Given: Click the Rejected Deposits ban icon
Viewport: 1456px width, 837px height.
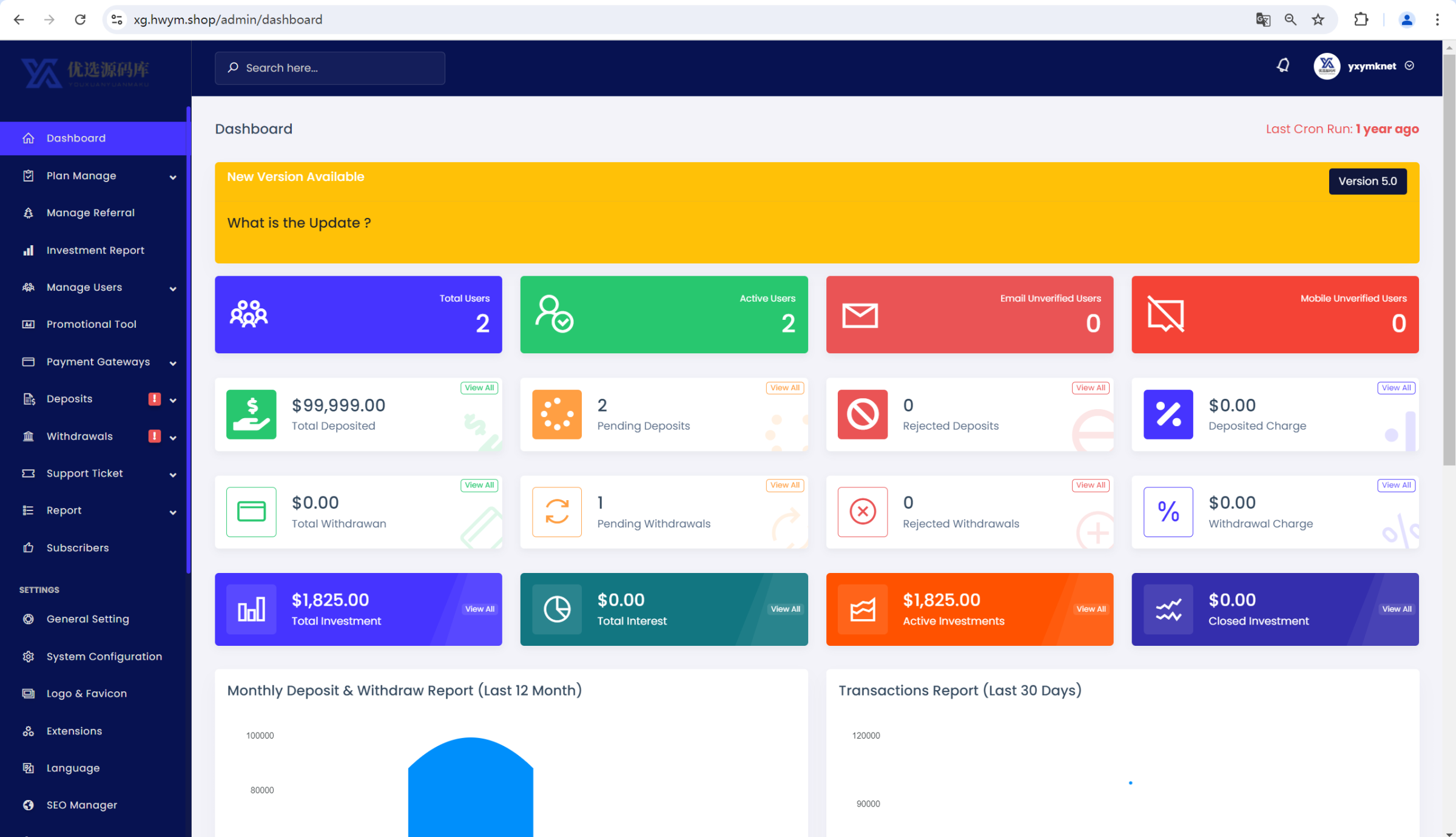Looking at the screenshot, I should pos(862,415).
